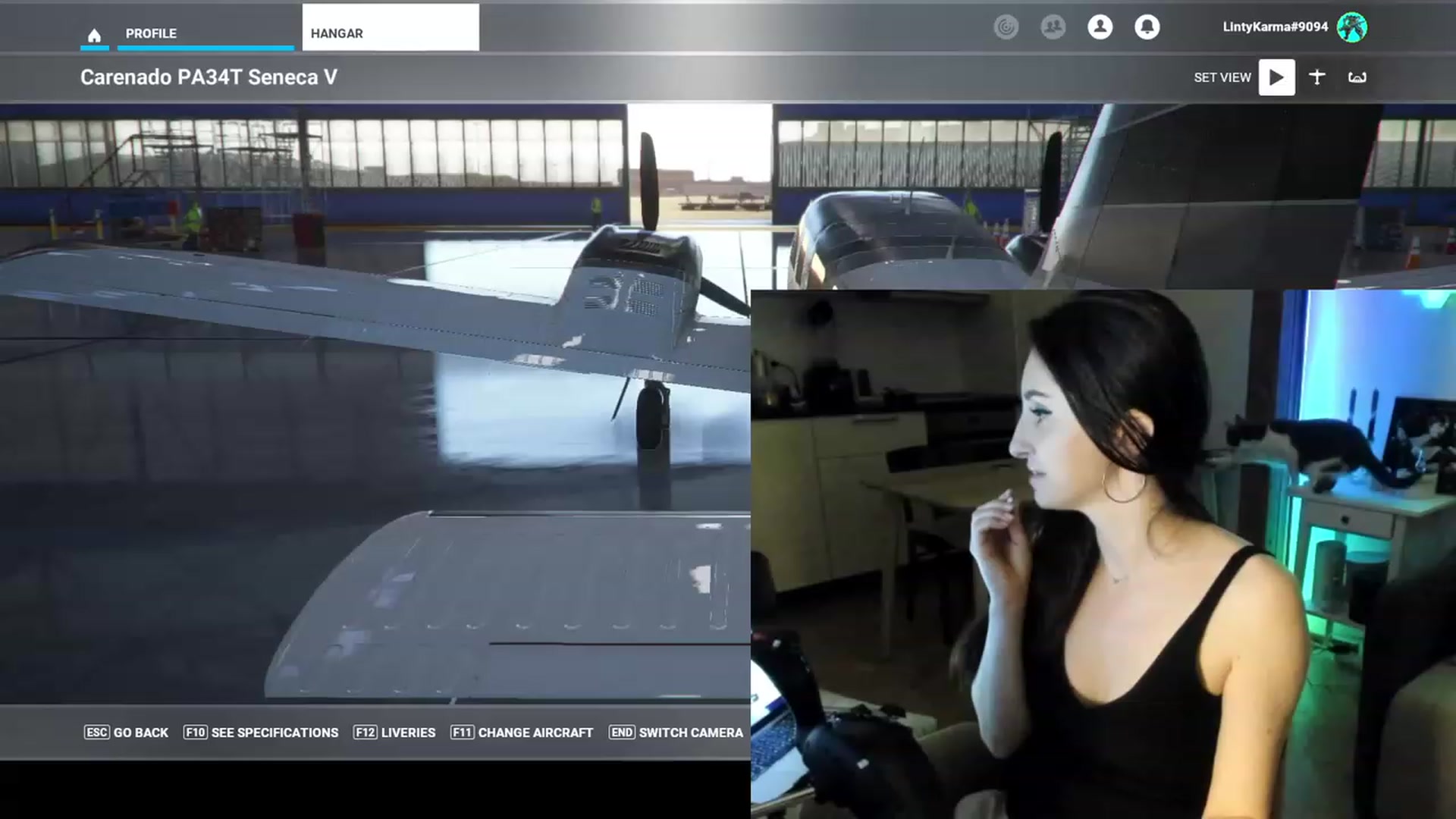The image size is (1456, 819).
Task: Select the VR headset view icon
Action: pyautogui.click(x=1357, y=77)
